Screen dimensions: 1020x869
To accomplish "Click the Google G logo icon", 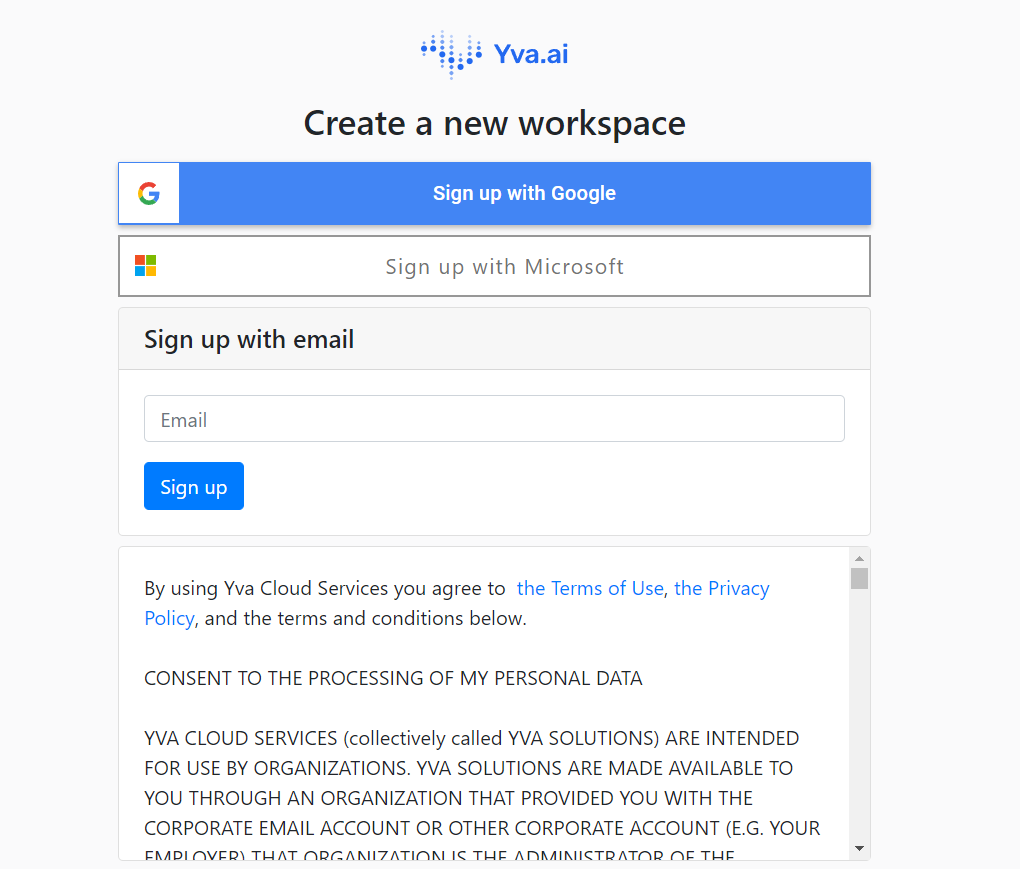I will 149,193.
